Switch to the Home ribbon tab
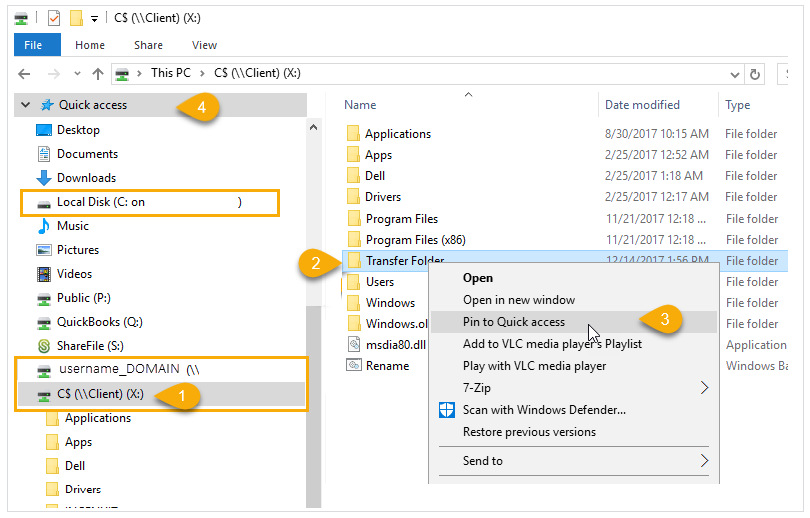Image resolution: width=810 pixels, height=518 pixels. coord(90,45)
